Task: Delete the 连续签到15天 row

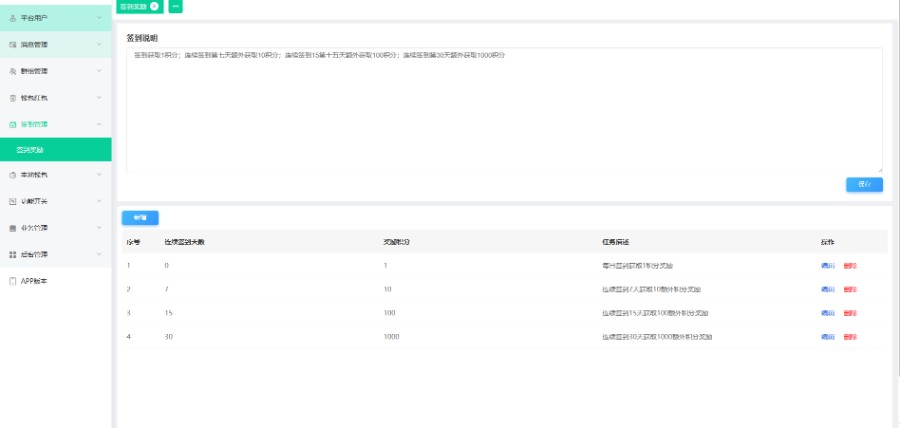Action: point(850,313)
